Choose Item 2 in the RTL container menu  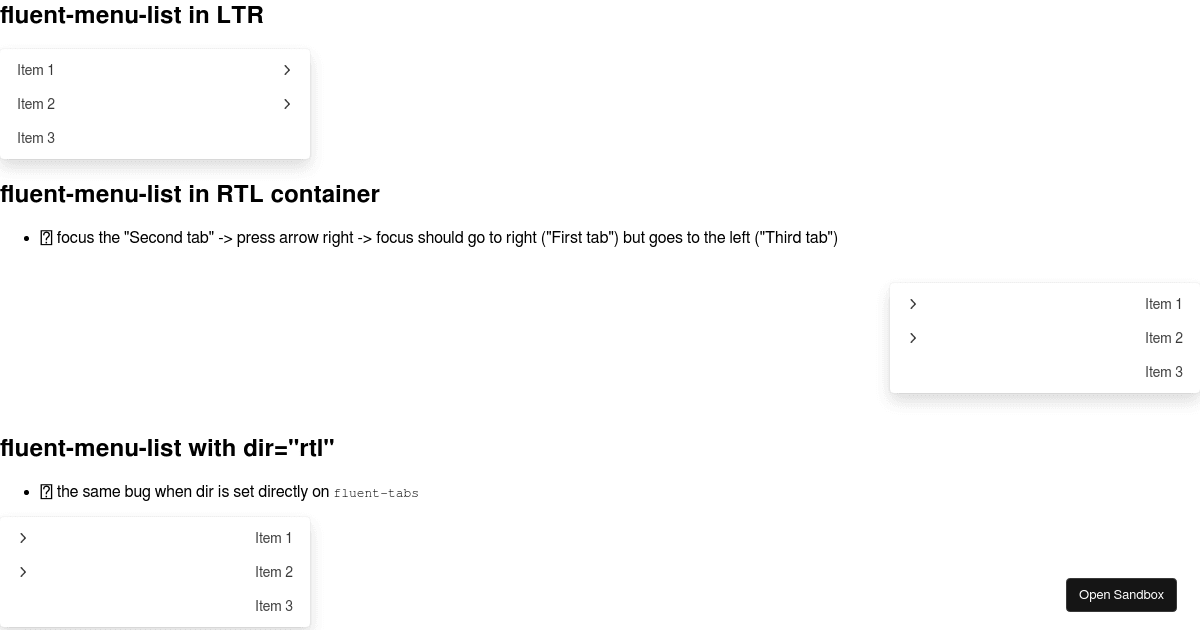point(1163,338)
